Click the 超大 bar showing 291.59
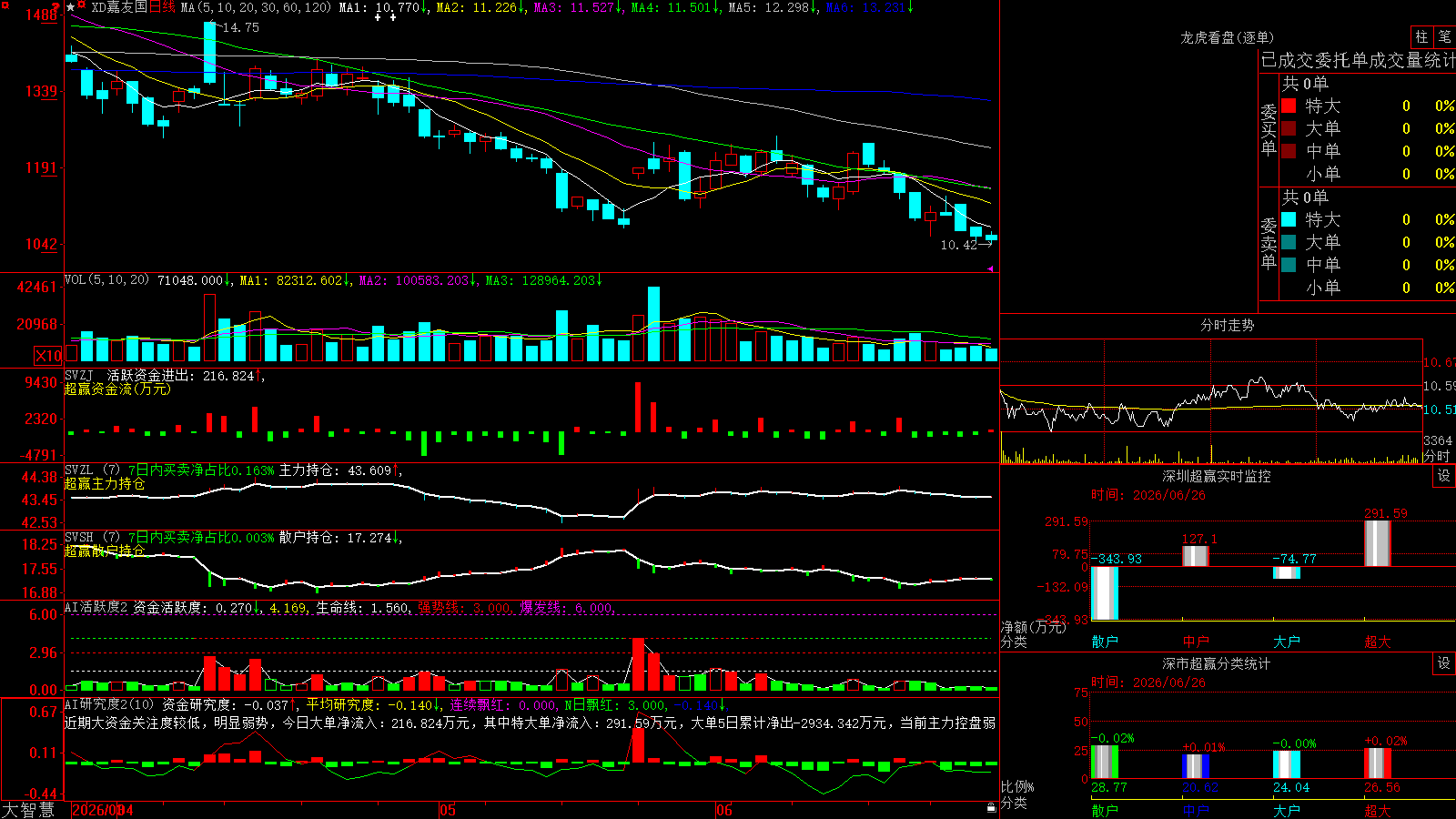 pyautogui.click(x=1378, y=543)
